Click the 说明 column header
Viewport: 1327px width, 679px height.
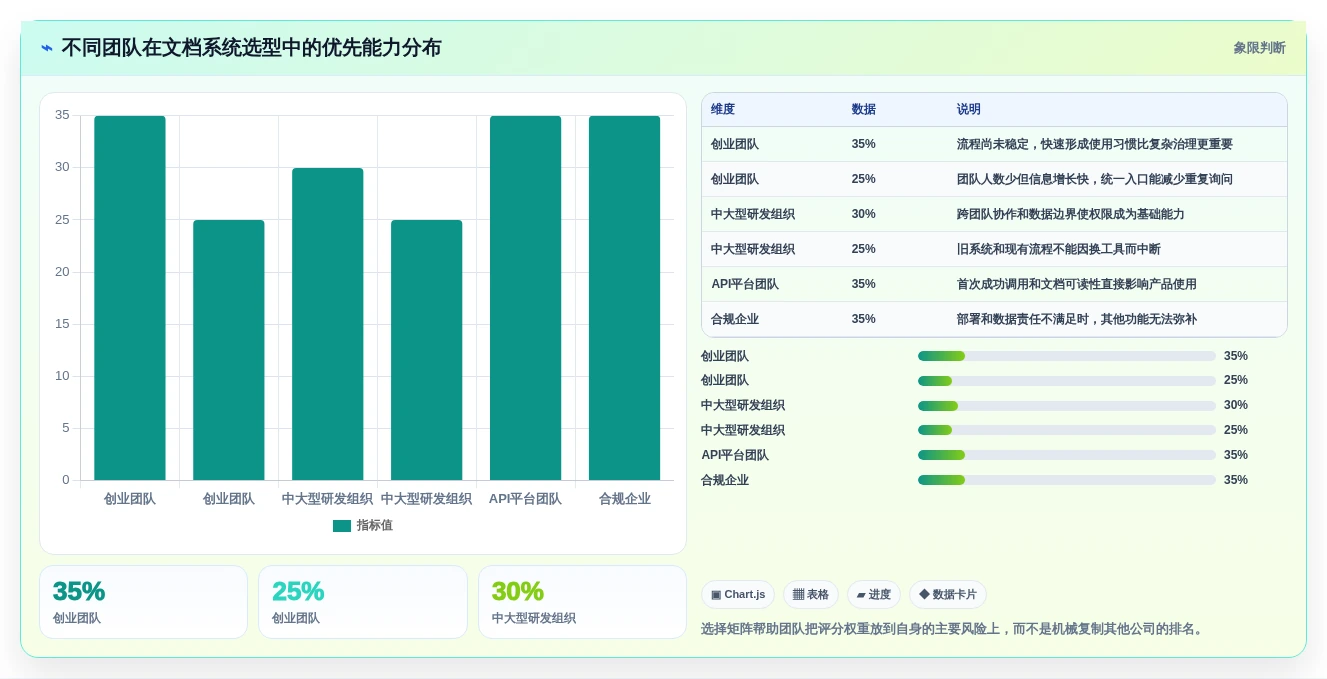point(969,110)
